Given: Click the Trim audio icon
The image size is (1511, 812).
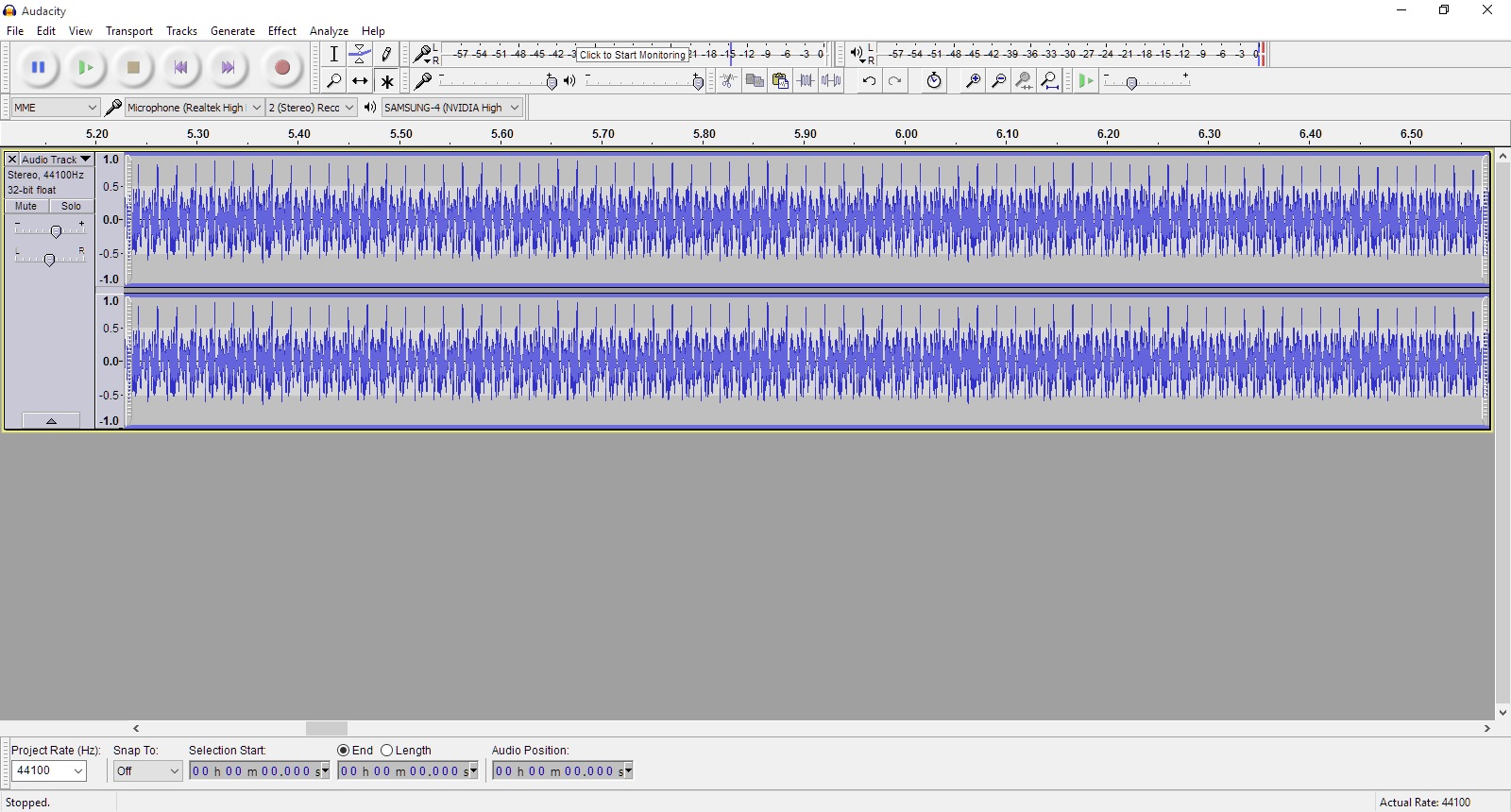Looking at the screenshot, I should 806,81.
